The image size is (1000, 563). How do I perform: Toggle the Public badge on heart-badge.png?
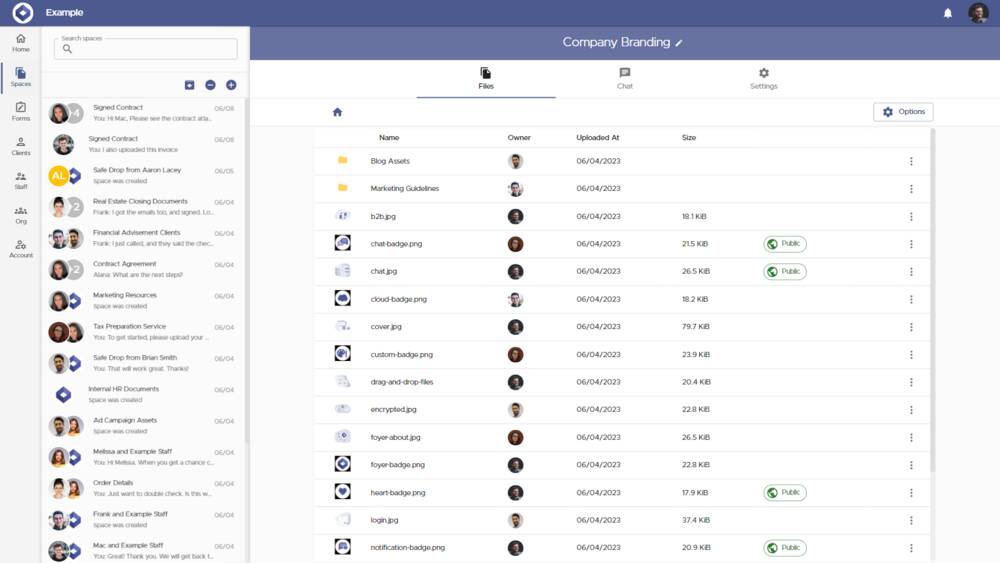(785, 493)
